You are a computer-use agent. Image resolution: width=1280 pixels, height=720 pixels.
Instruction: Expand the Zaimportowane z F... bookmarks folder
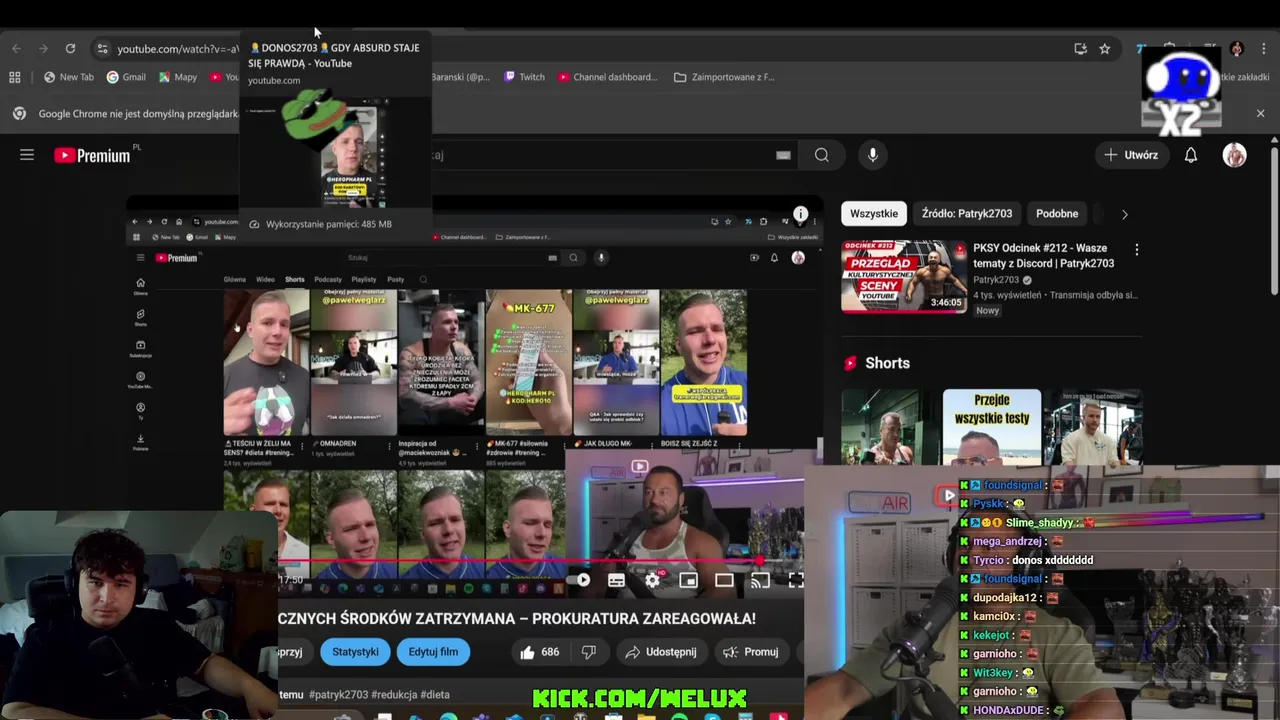(x=724, y=77)
